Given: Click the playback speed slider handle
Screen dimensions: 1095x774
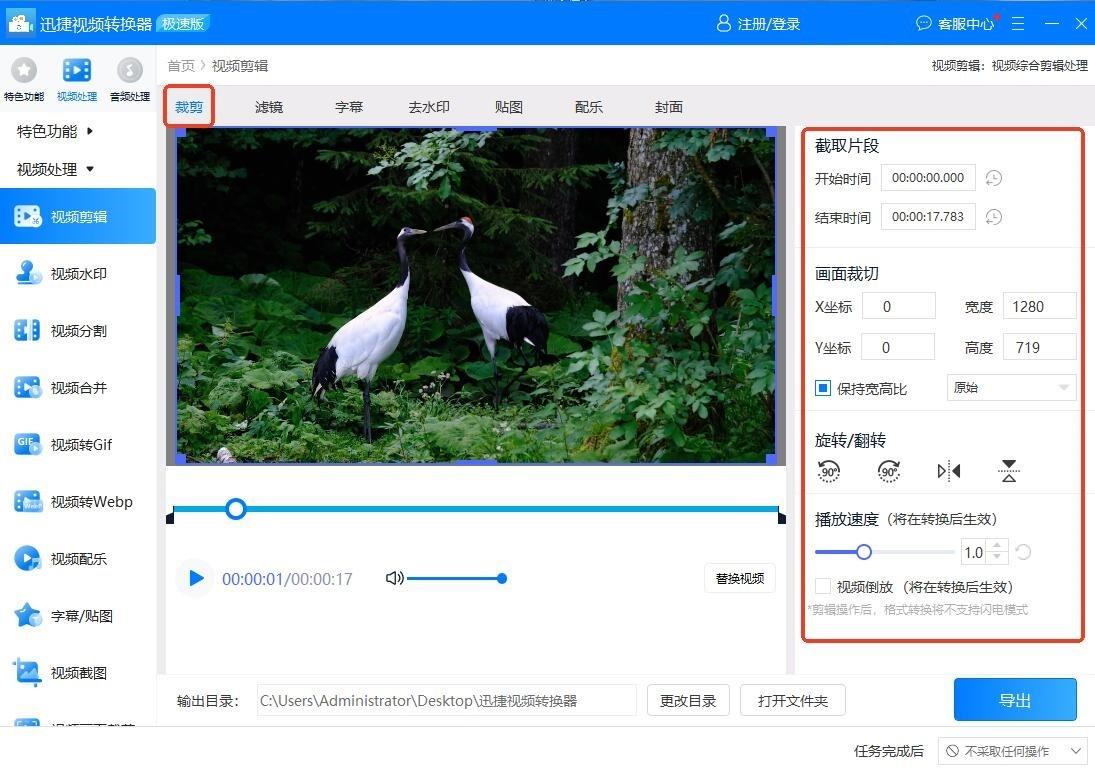Looking at the screenshot, I should click(864, 552).
